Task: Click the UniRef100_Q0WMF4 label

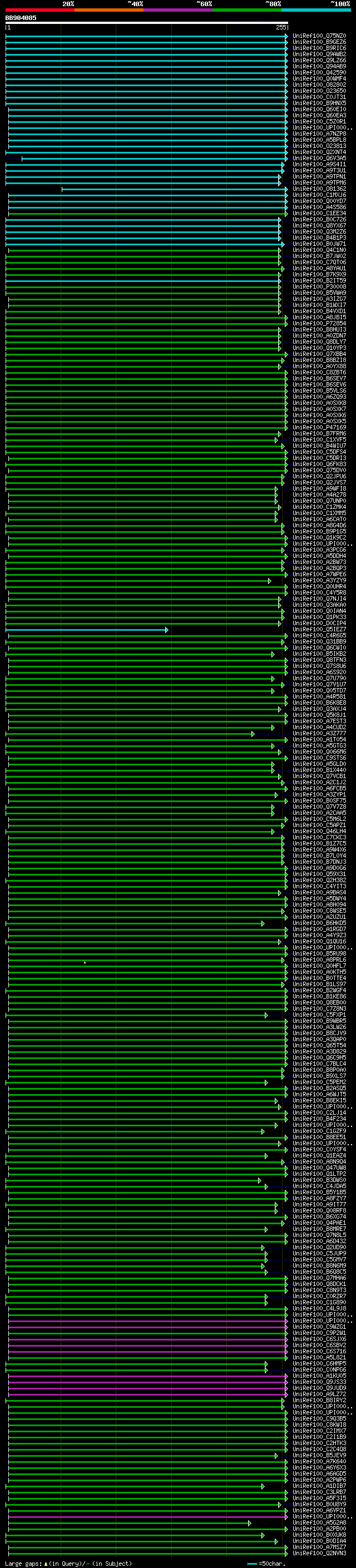Action: 319,78
